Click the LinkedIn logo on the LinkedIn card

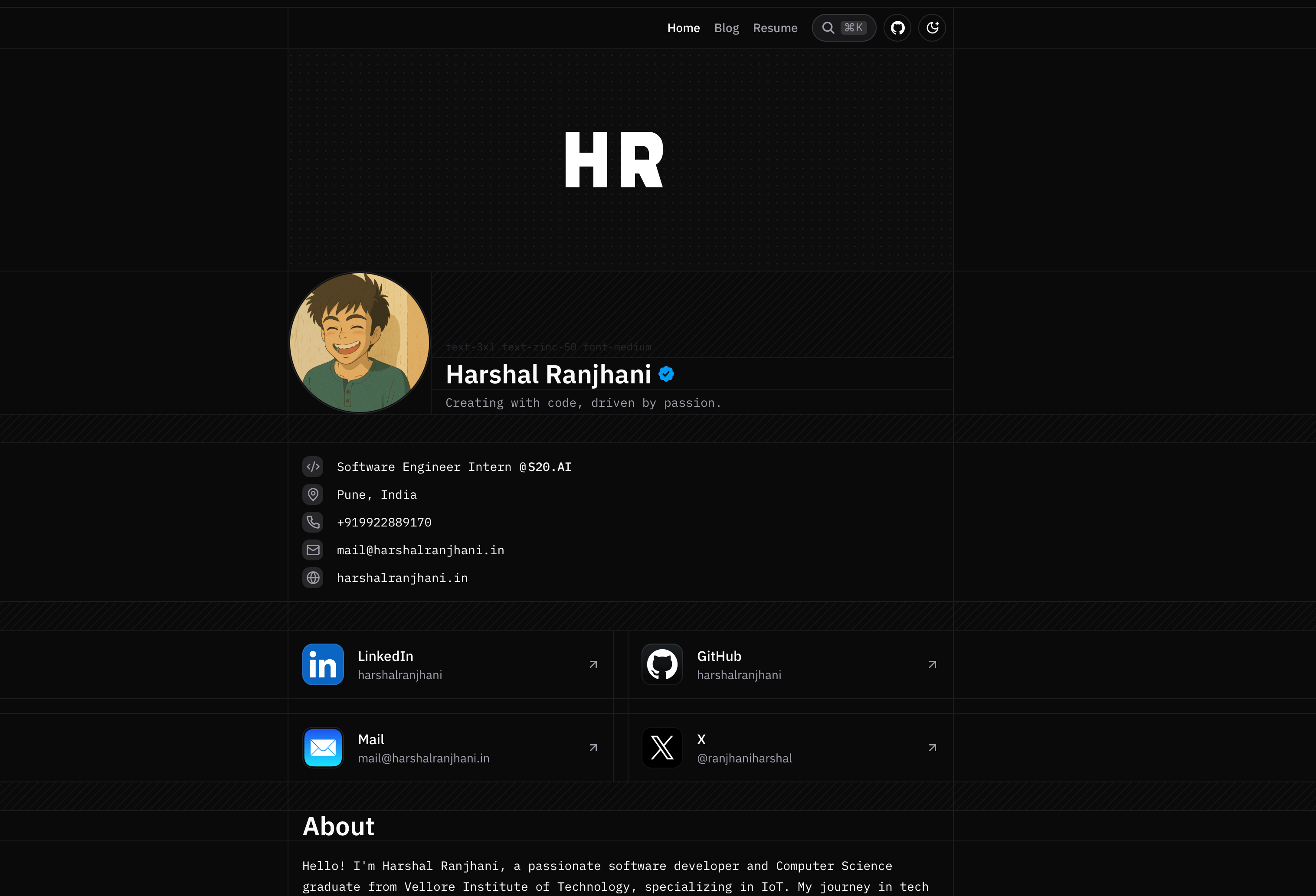323,664
